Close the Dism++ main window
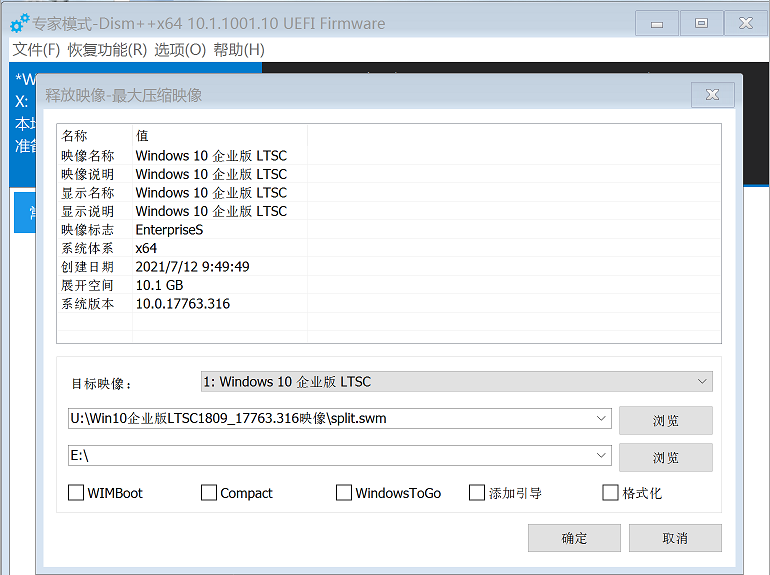Viewport: 770px width, 575px height. coord(746,23)
